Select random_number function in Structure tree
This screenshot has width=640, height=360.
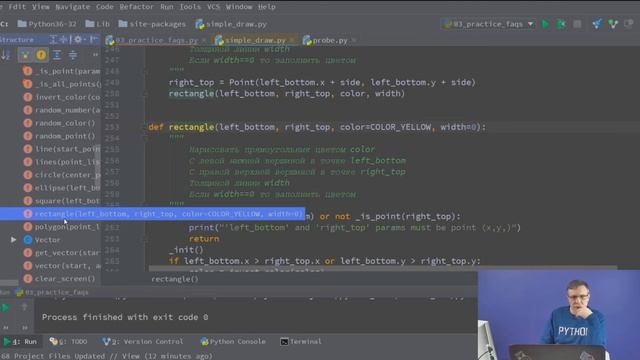point(62,110)
